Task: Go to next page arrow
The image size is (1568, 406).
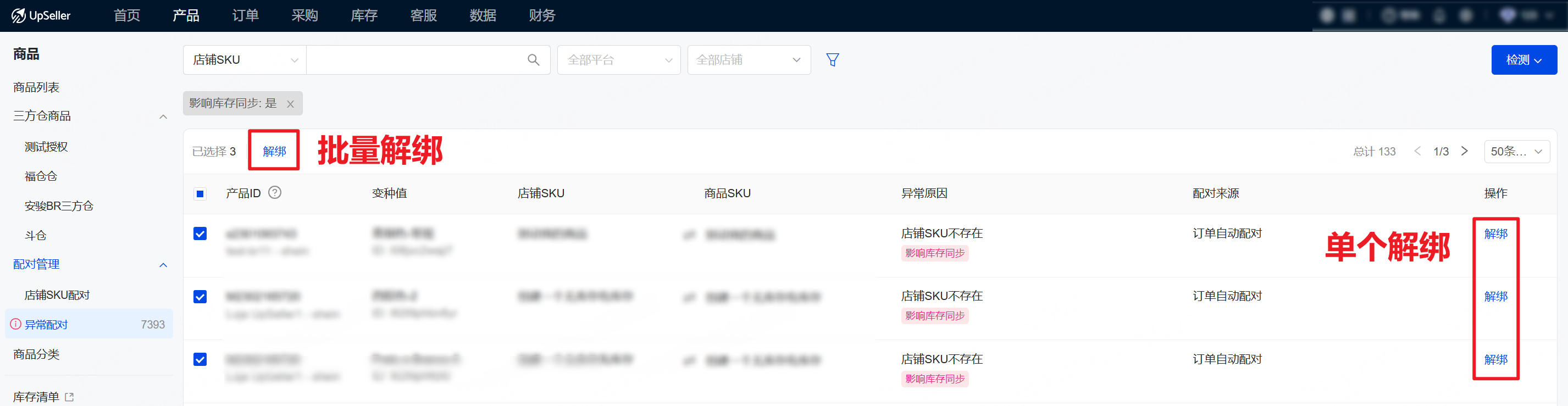Action: point(1465,151)
